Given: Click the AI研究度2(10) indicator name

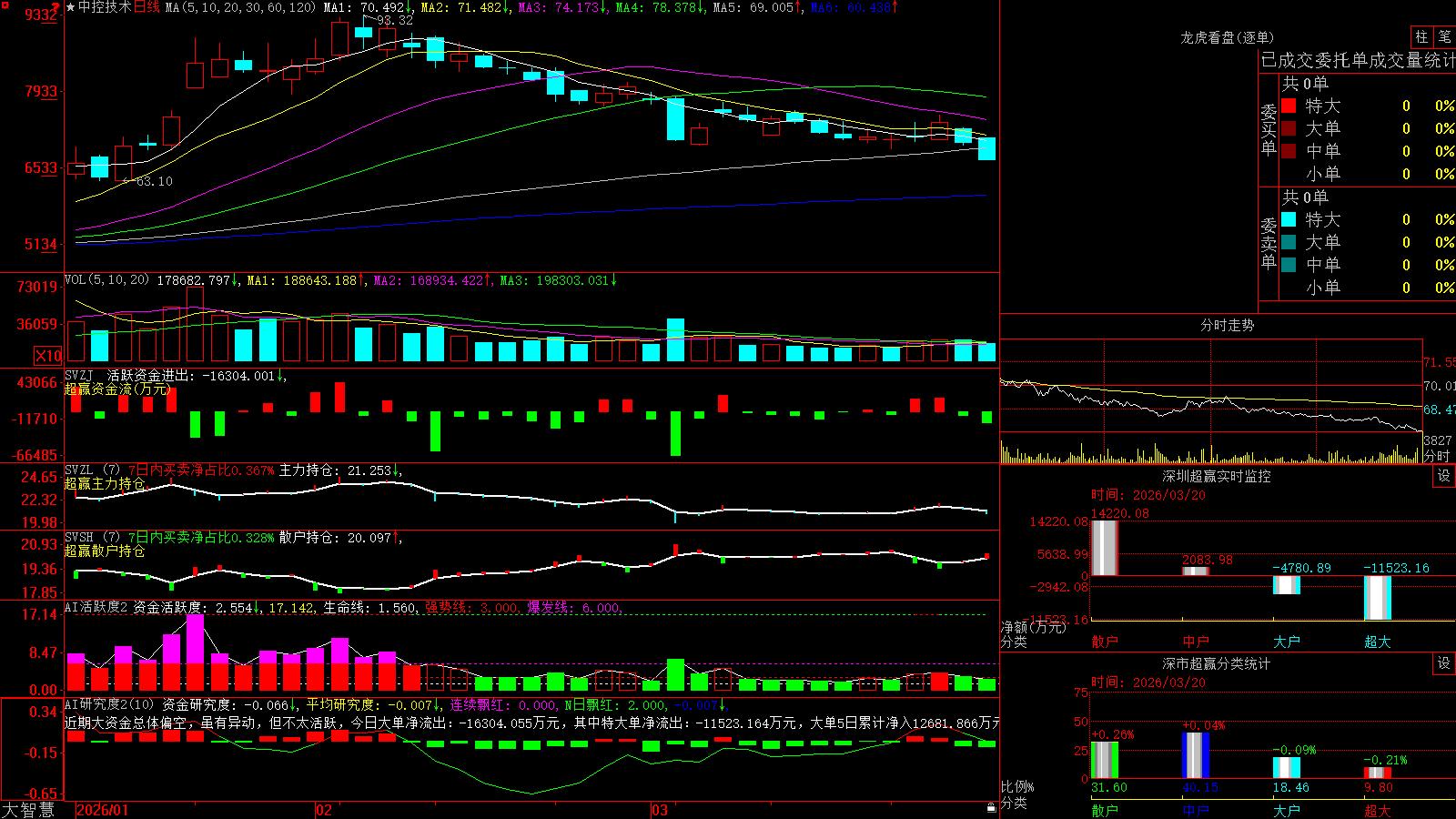Looking at the screenshot, I should point(109,704).
